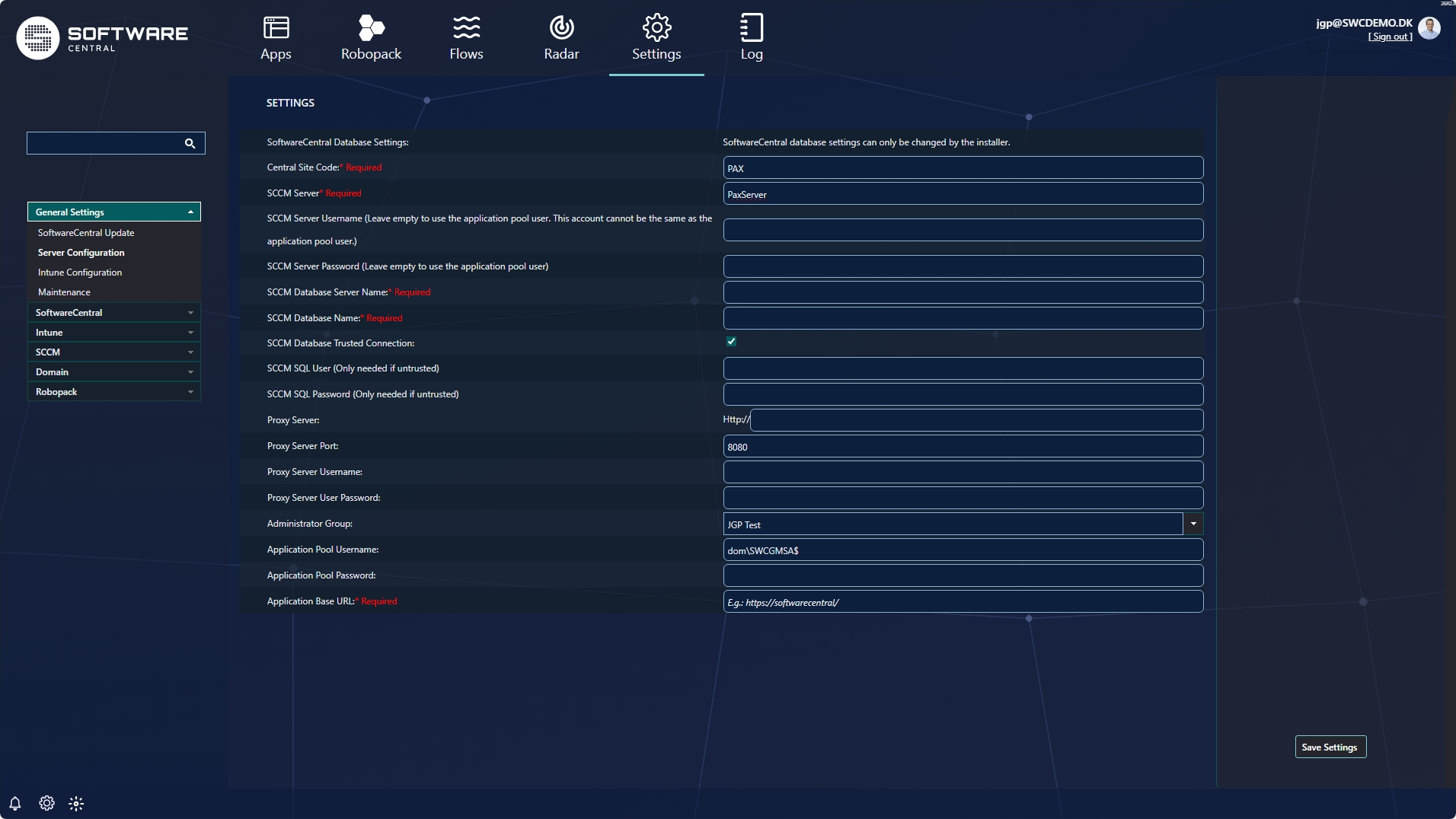This screenshot has height=819, width=1456.
Task: Click the Application Pool Password field
Action: tap(963, 575)
